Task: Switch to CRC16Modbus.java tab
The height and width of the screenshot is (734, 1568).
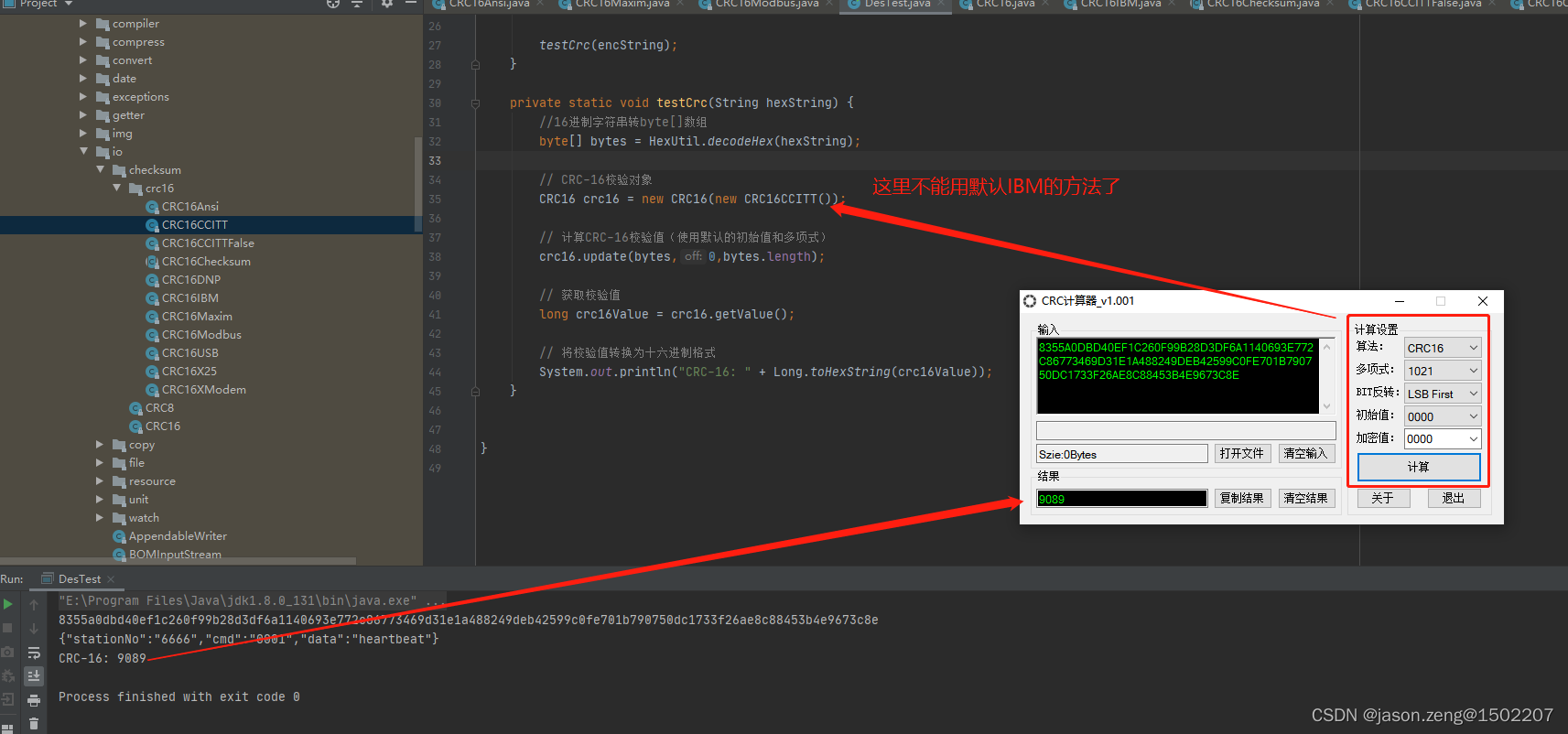Action: [x=767, y=5]
